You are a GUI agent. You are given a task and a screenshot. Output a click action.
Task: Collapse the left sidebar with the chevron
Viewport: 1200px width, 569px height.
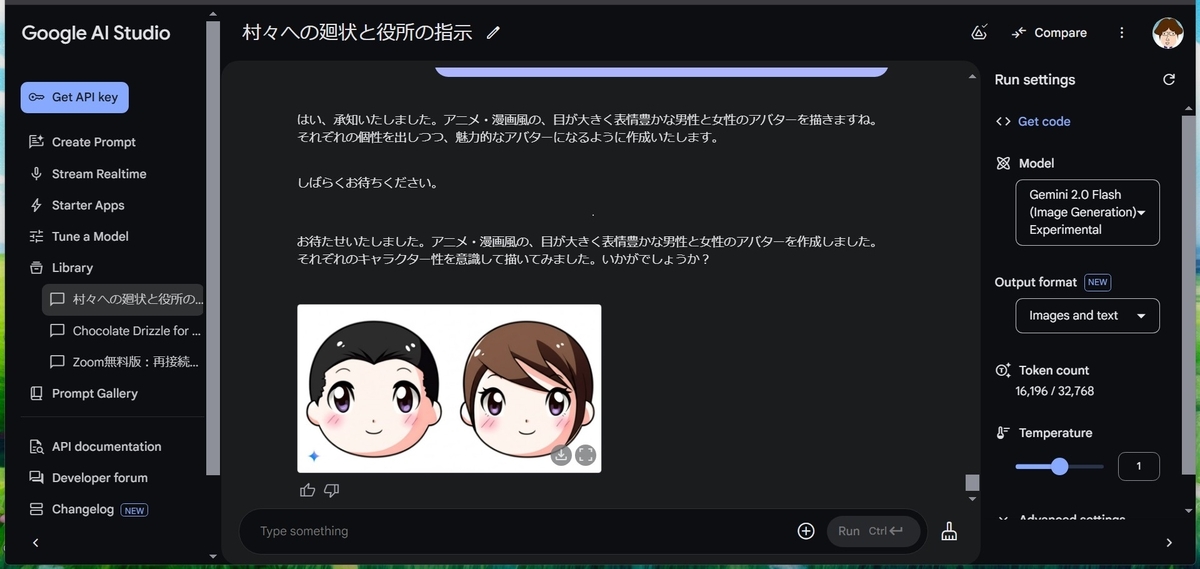(36, 543)
